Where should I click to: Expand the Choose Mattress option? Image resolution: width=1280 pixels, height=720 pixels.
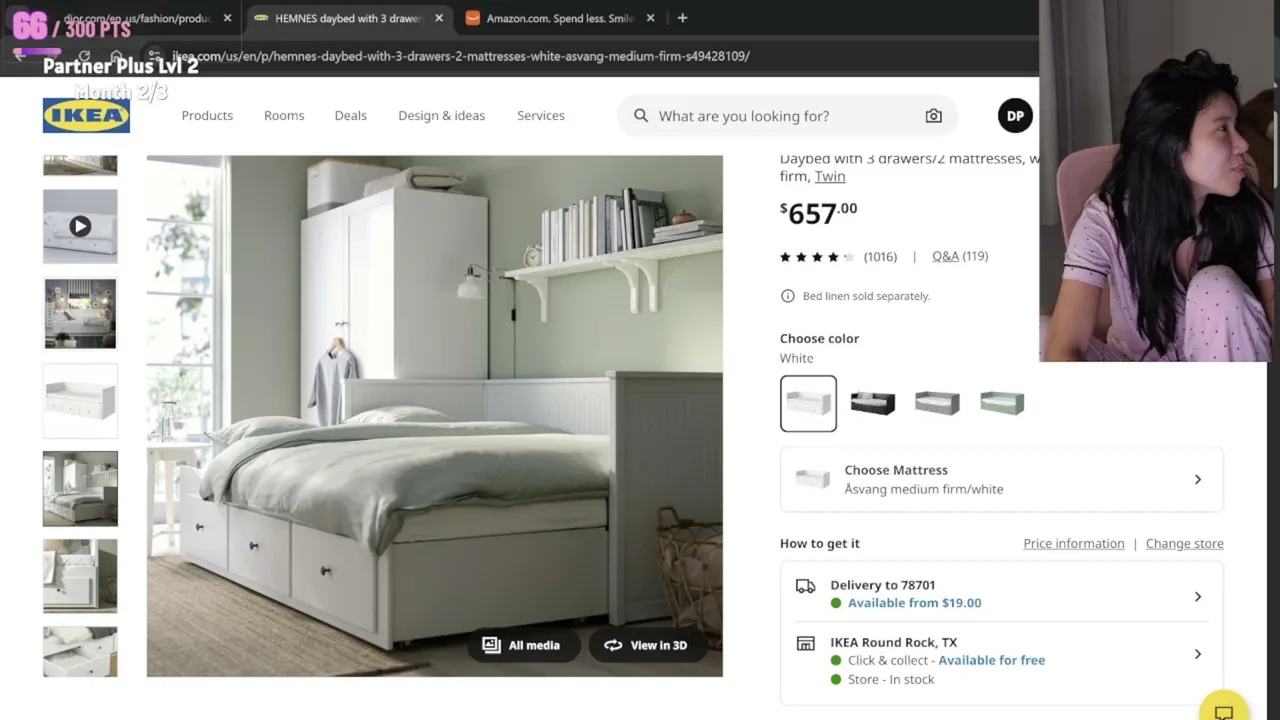[x=1001, y=480]
